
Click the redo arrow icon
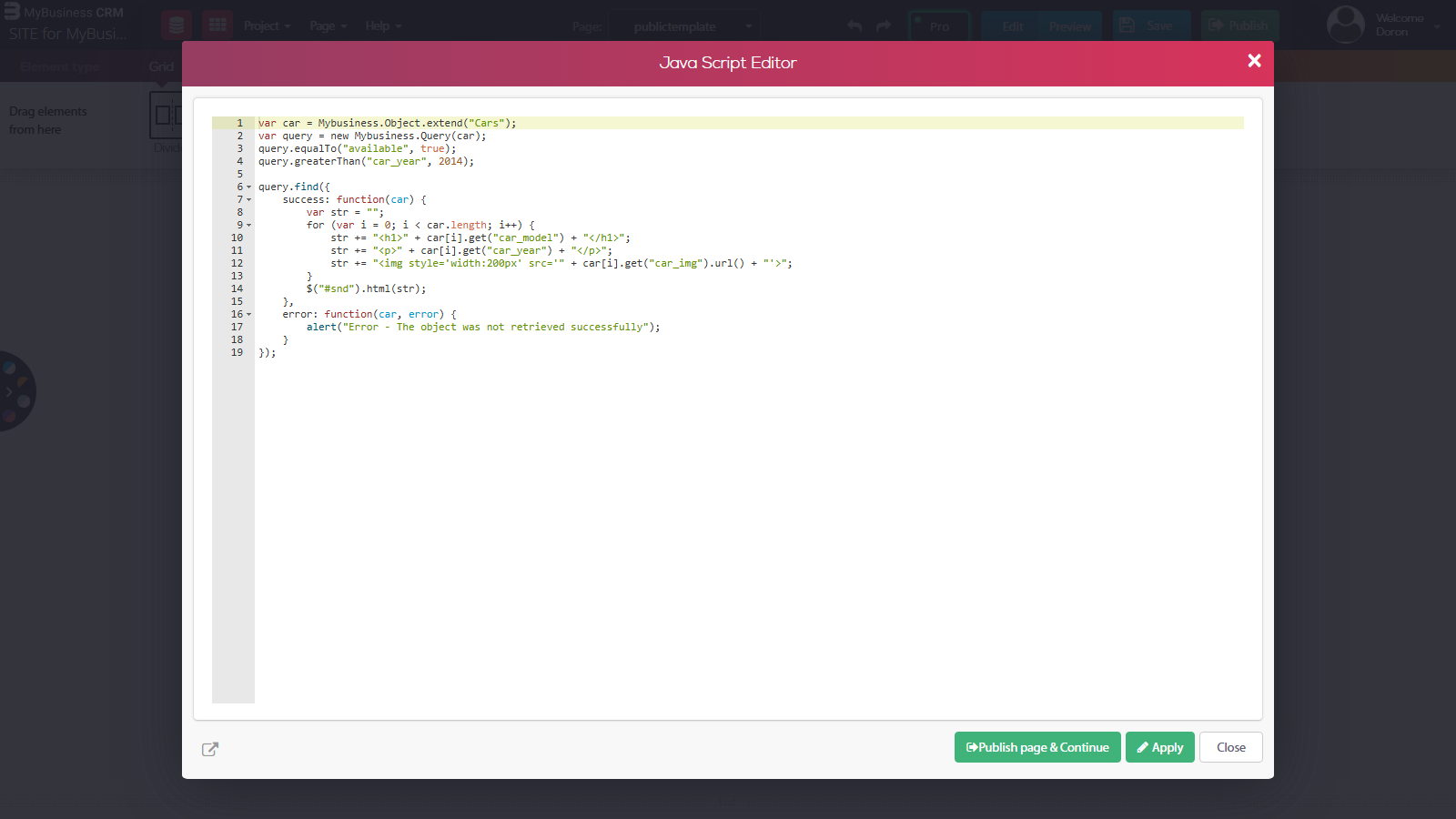884,25
